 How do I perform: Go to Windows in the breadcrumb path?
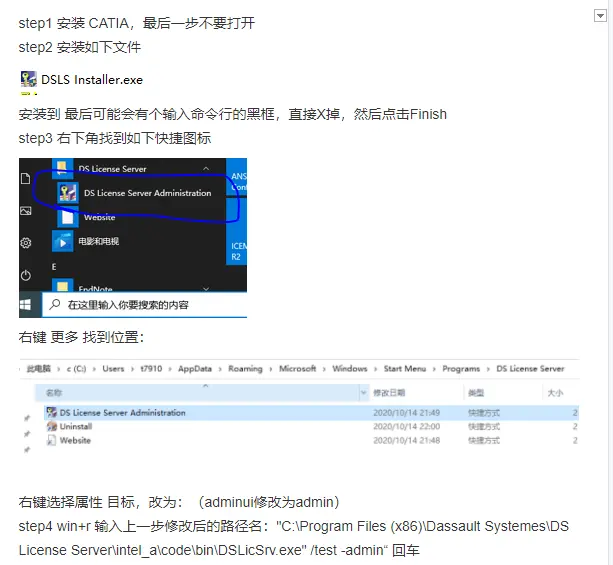pos(350,369)
